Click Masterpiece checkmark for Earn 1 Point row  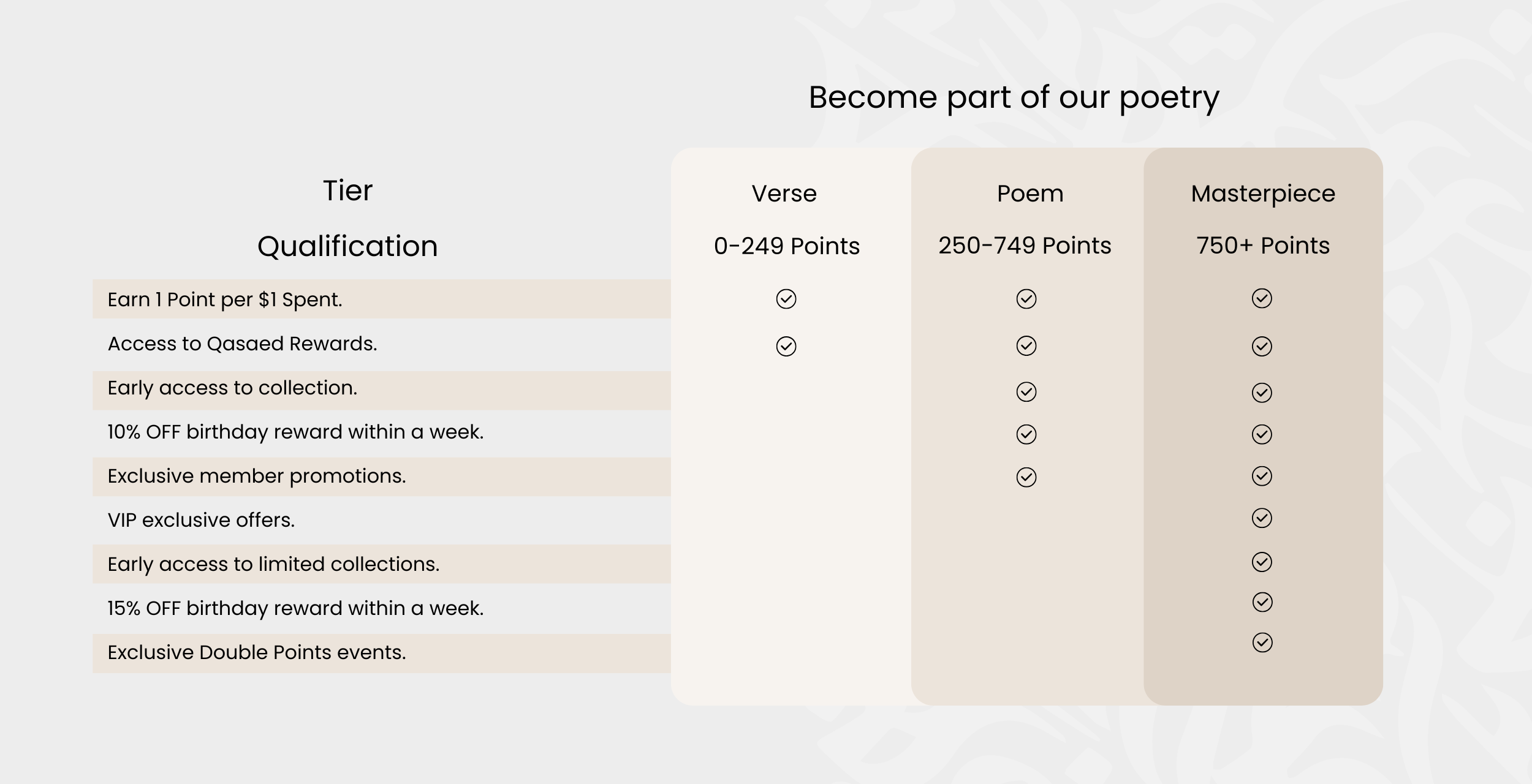pyautogui.click(x=1262, y=298)
